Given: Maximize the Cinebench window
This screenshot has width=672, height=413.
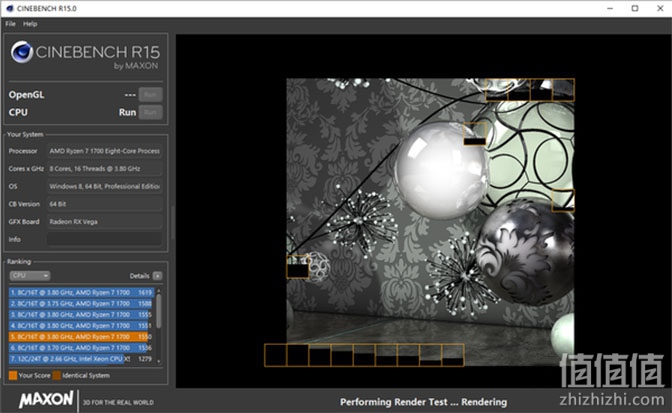Looking at the screenshot, I should pyautogui.click(x=635, y=8).
